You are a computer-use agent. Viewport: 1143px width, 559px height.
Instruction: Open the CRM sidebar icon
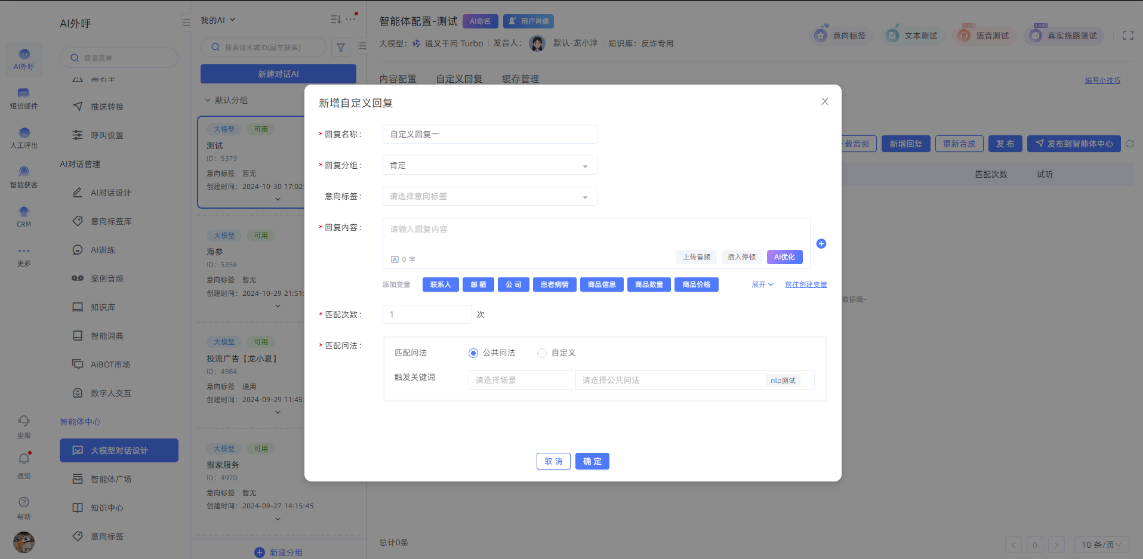pos(24,216)
